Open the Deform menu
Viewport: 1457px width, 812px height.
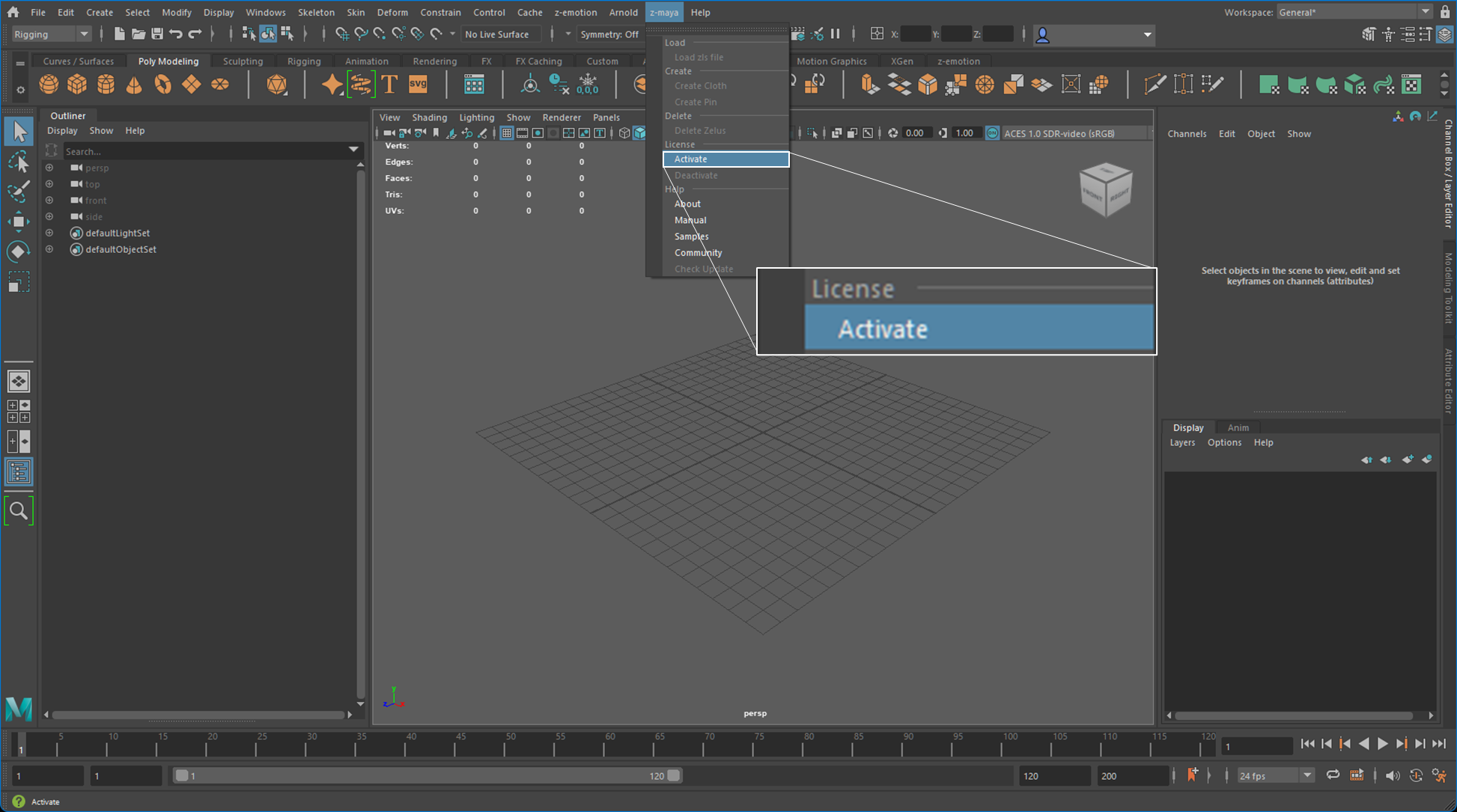coord(392,12)
